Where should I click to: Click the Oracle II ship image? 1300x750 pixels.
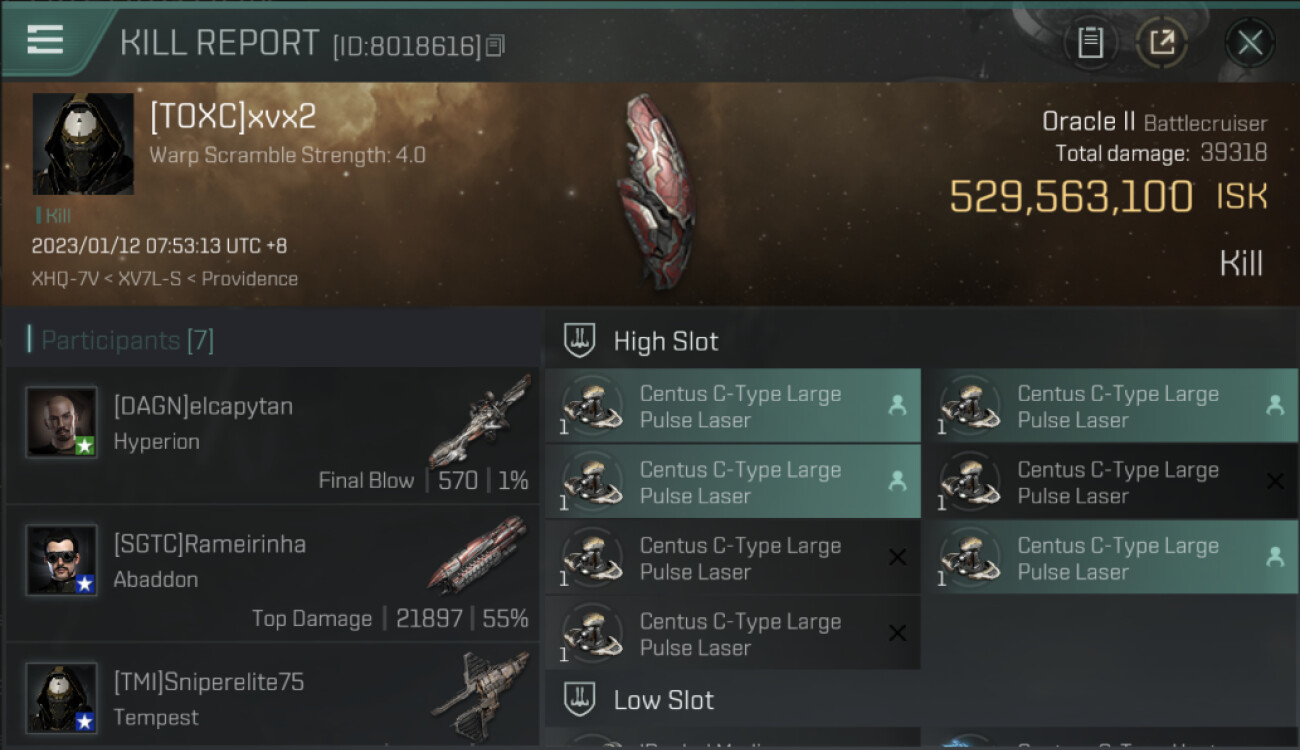pos(655,190)
